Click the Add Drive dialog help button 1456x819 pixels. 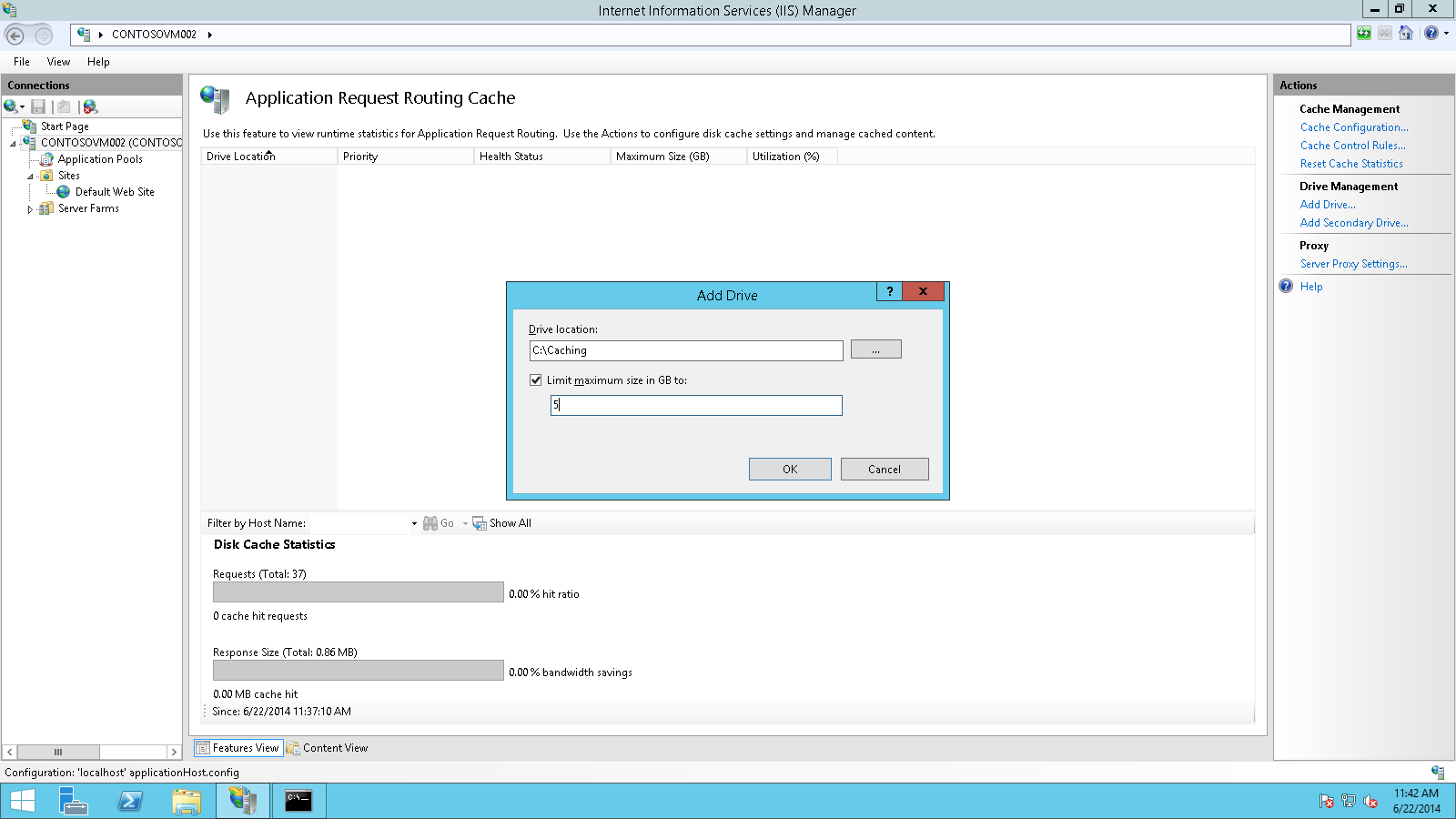[890, 291]
